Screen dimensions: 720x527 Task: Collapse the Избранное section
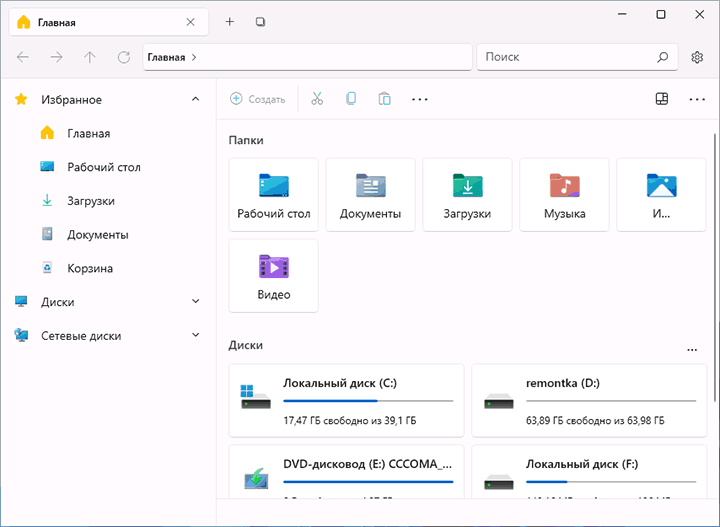pos(195,100)
